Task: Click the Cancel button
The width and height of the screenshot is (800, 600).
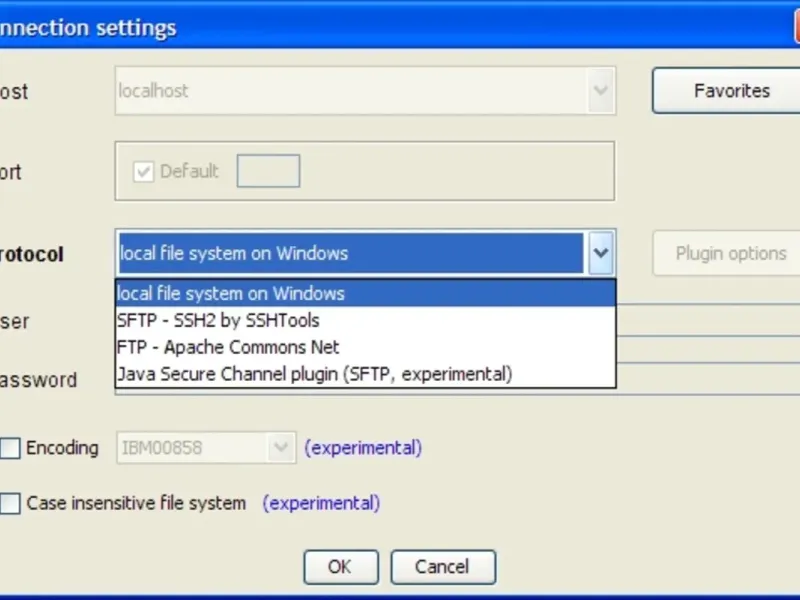Action: tap(443, 567)
